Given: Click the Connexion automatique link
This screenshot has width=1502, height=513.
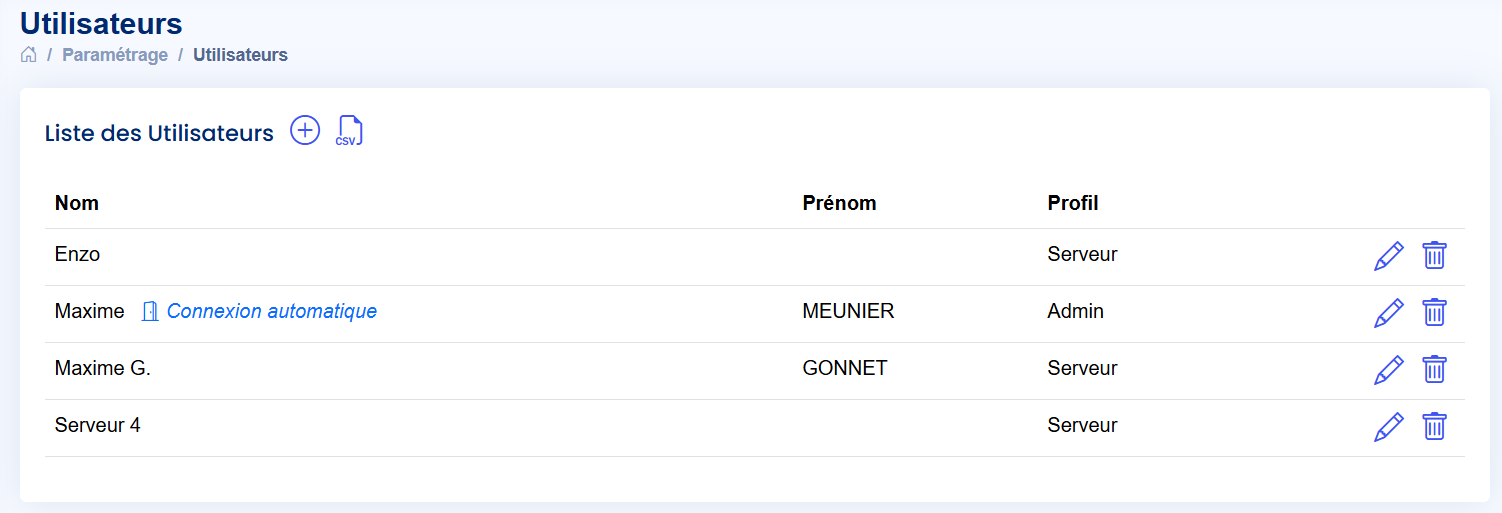Looking at the screenshot, I should tap(272, 311).
